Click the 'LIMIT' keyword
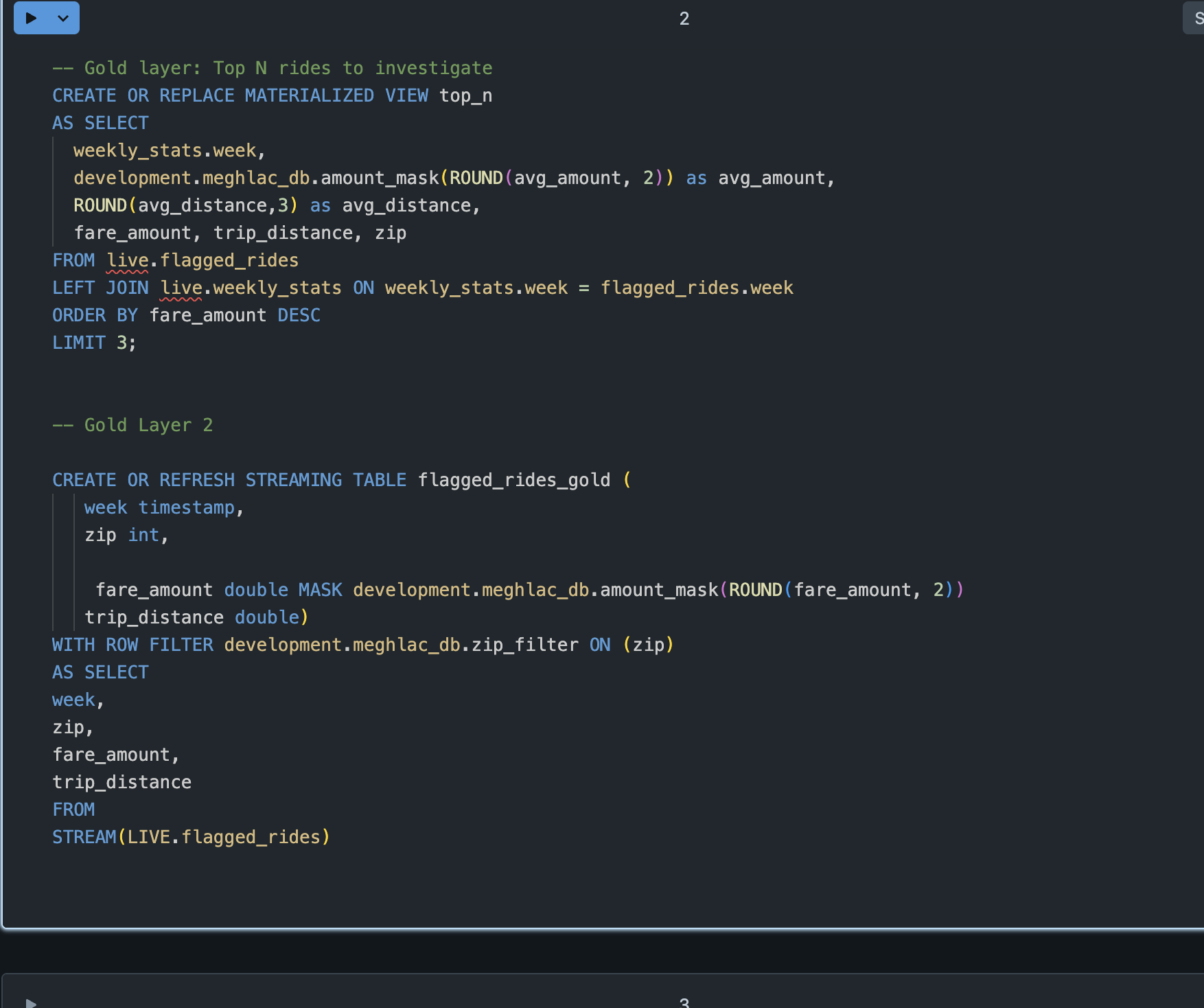Image resolution: width=1204 pixels, height=1008 pixels. pos(79,343)
